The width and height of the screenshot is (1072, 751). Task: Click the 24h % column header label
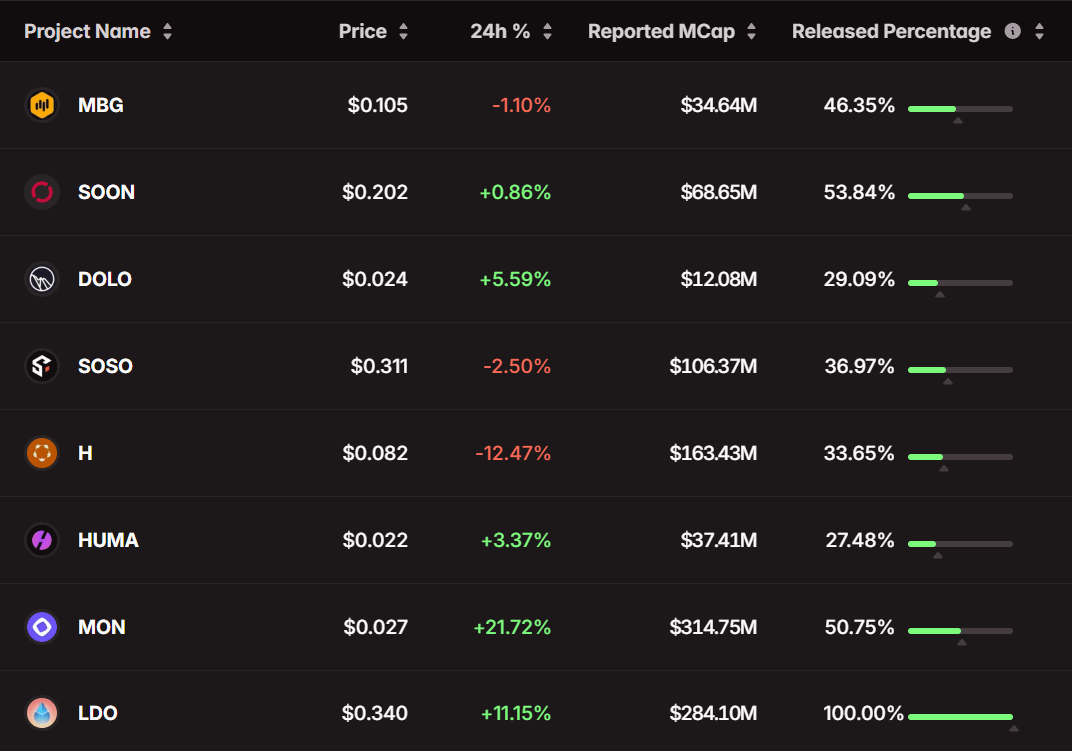point(500,31)
